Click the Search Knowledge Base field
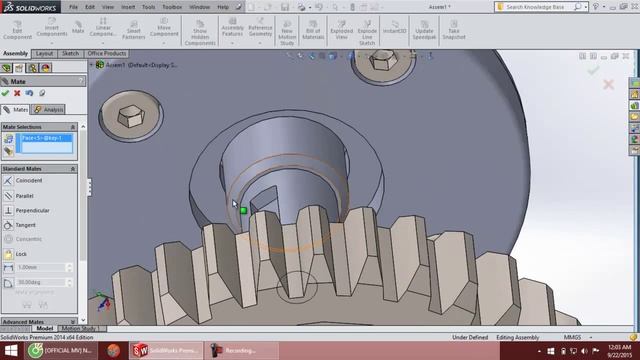The image size is (640, 360). pos(538,7)
